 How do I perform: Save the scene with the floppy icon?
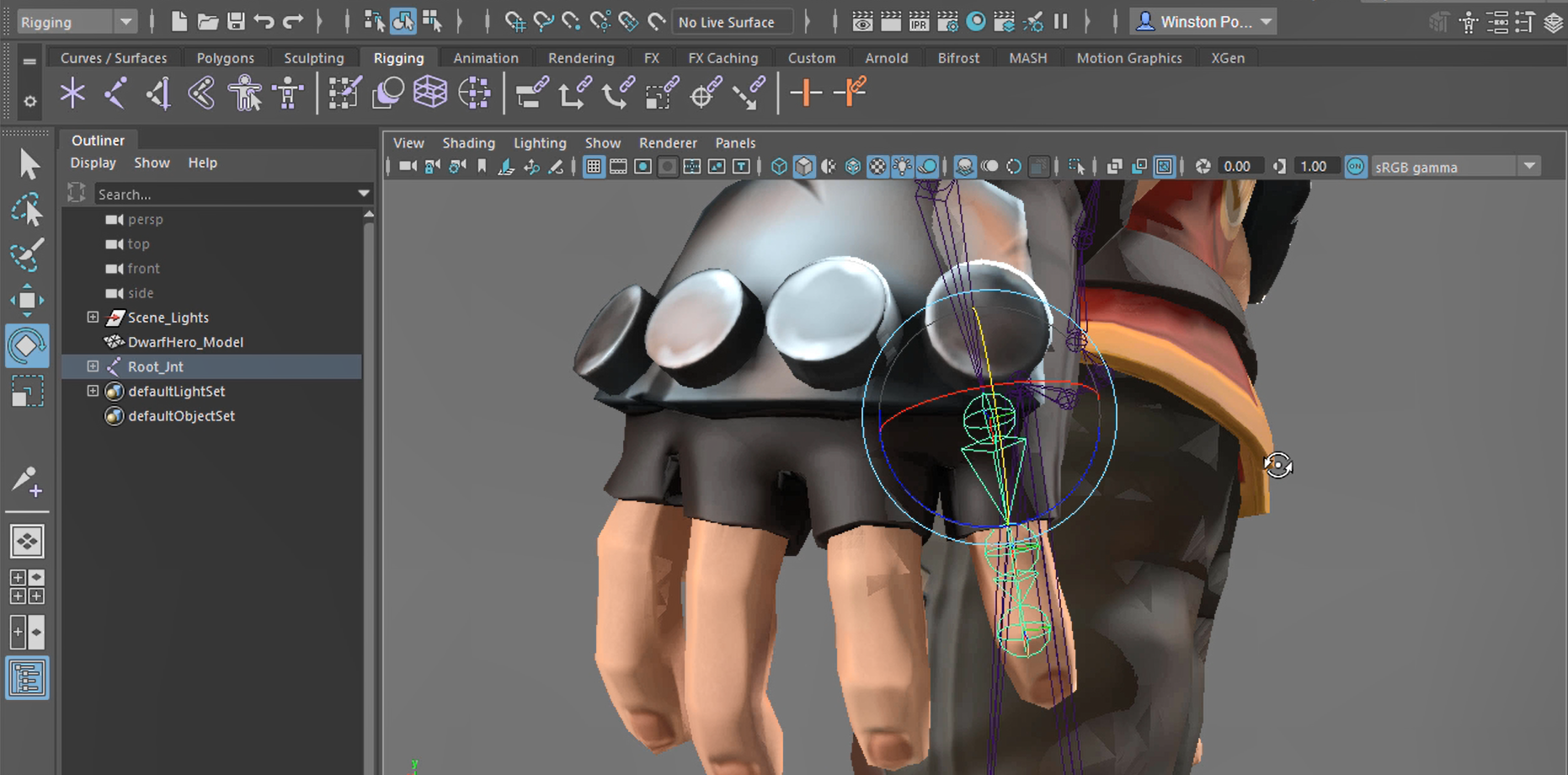[236, 21]
